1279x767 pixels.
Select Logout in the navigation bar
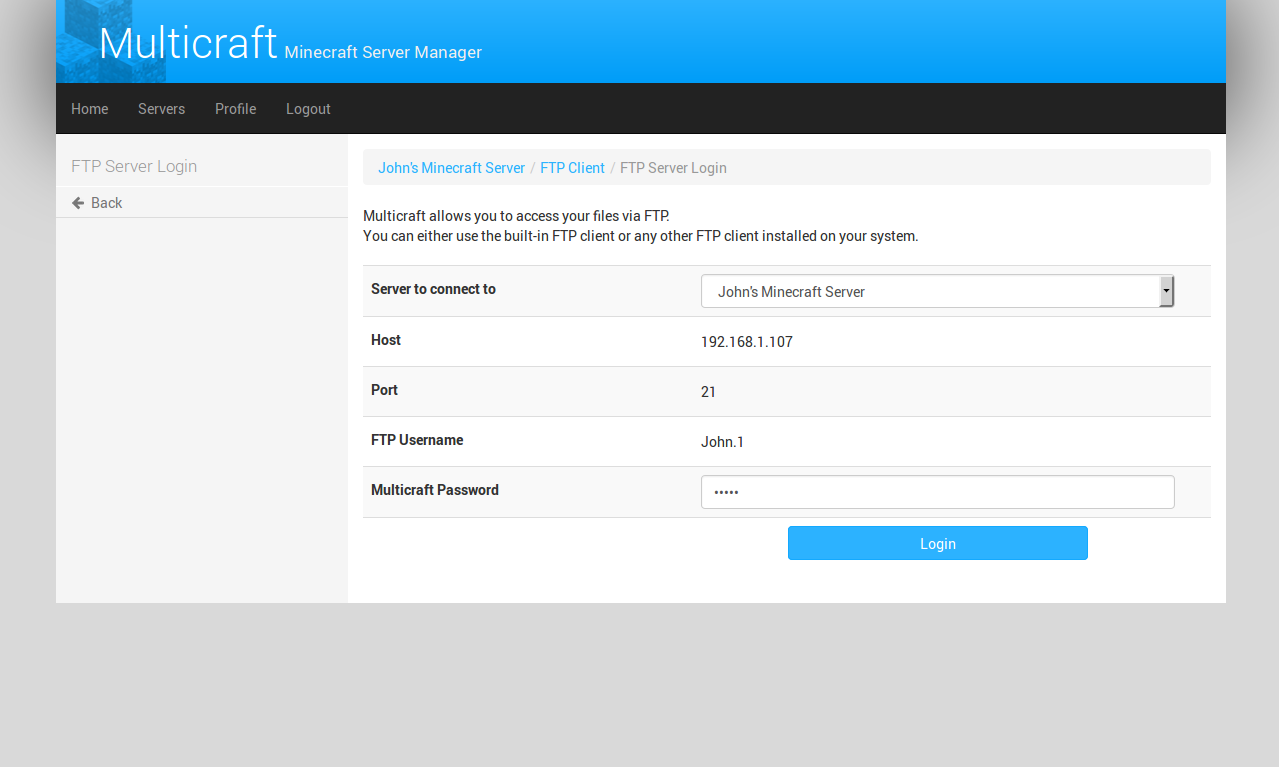click(308, 109)
